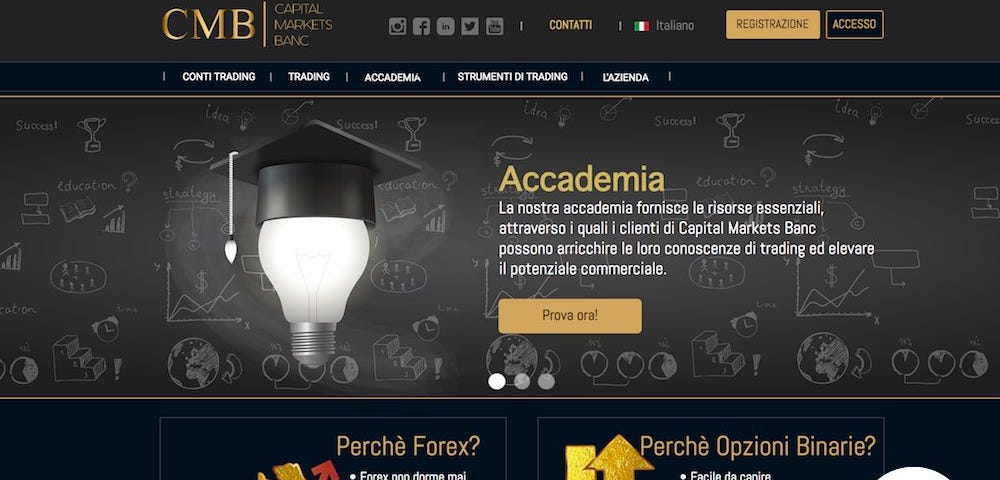Click the CMB Capital Markets Banc logo
This screenshot has width=1000, height=480.
pyautogui.click(x=247, y=24)
